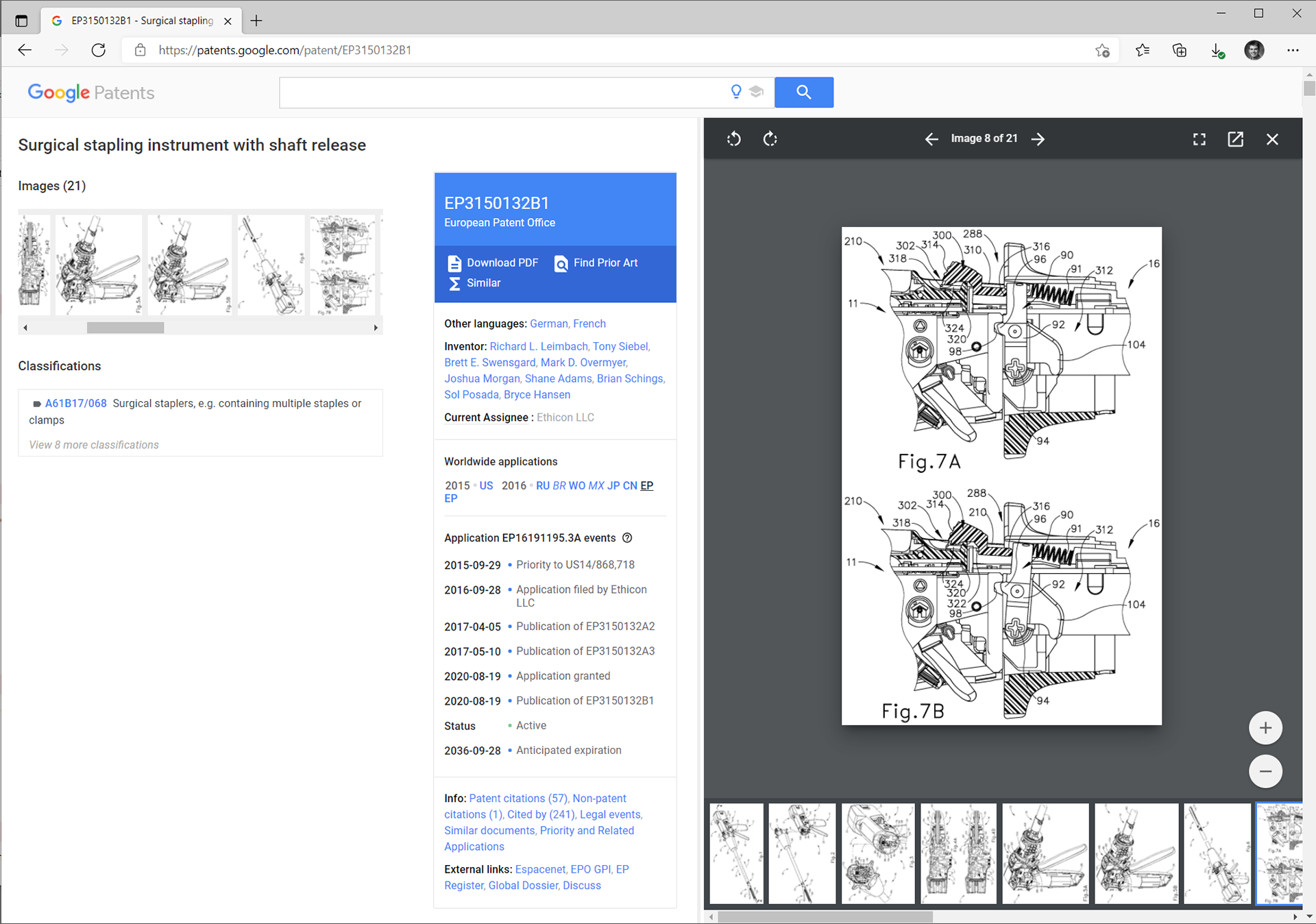
Task: Click viewer thumbnail strip scrollbar handle
Action: (x=825, y=916)
